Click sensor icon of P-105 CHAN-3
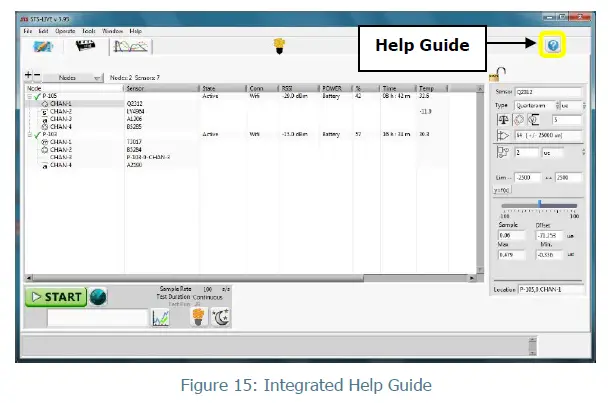The height and width of the screenshot is (403, 608). pos(45,119)
